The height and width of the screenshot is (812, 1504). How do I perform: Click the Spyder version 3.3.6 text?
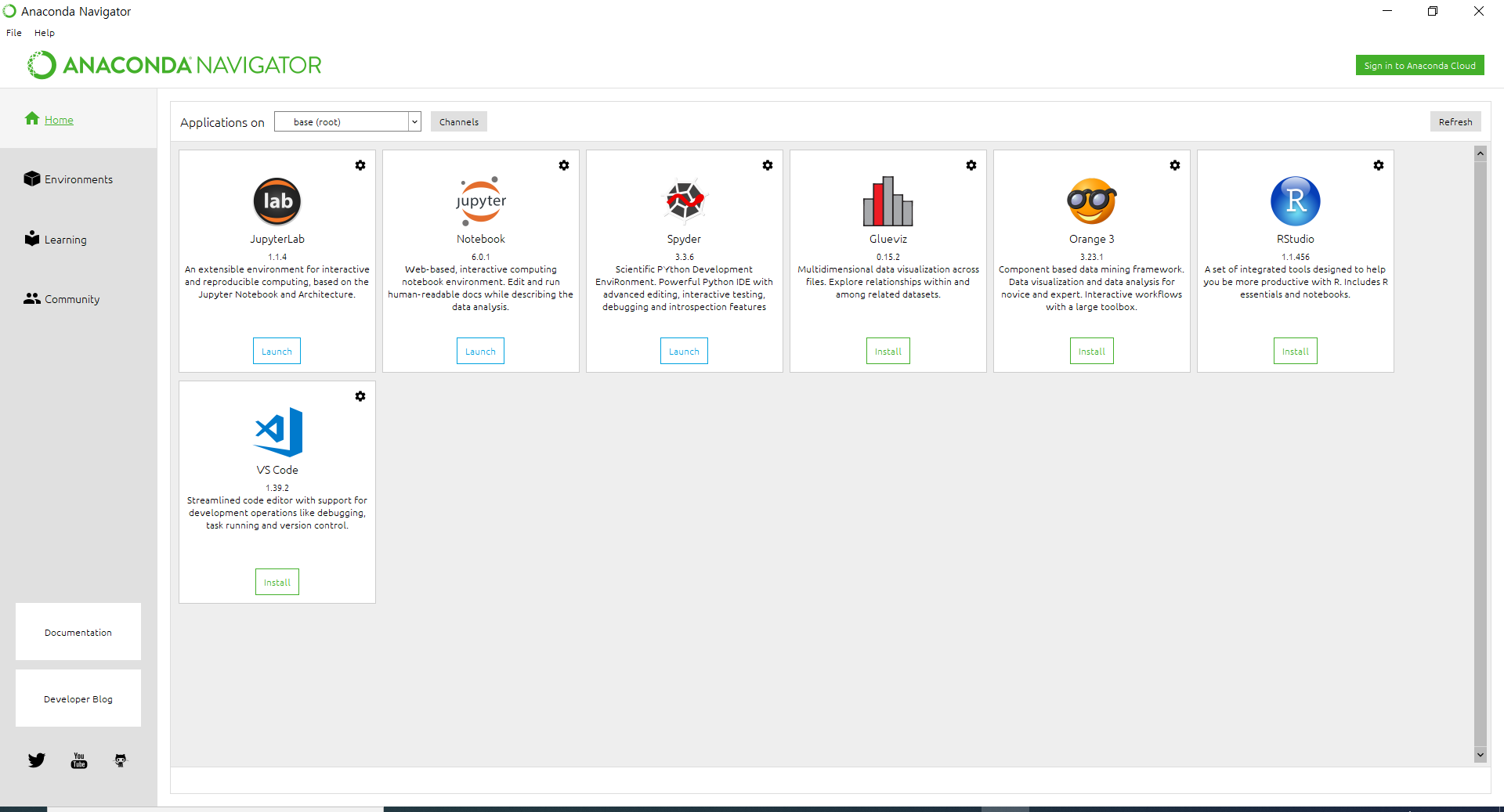pyautogui.click(x=685, y=257)
